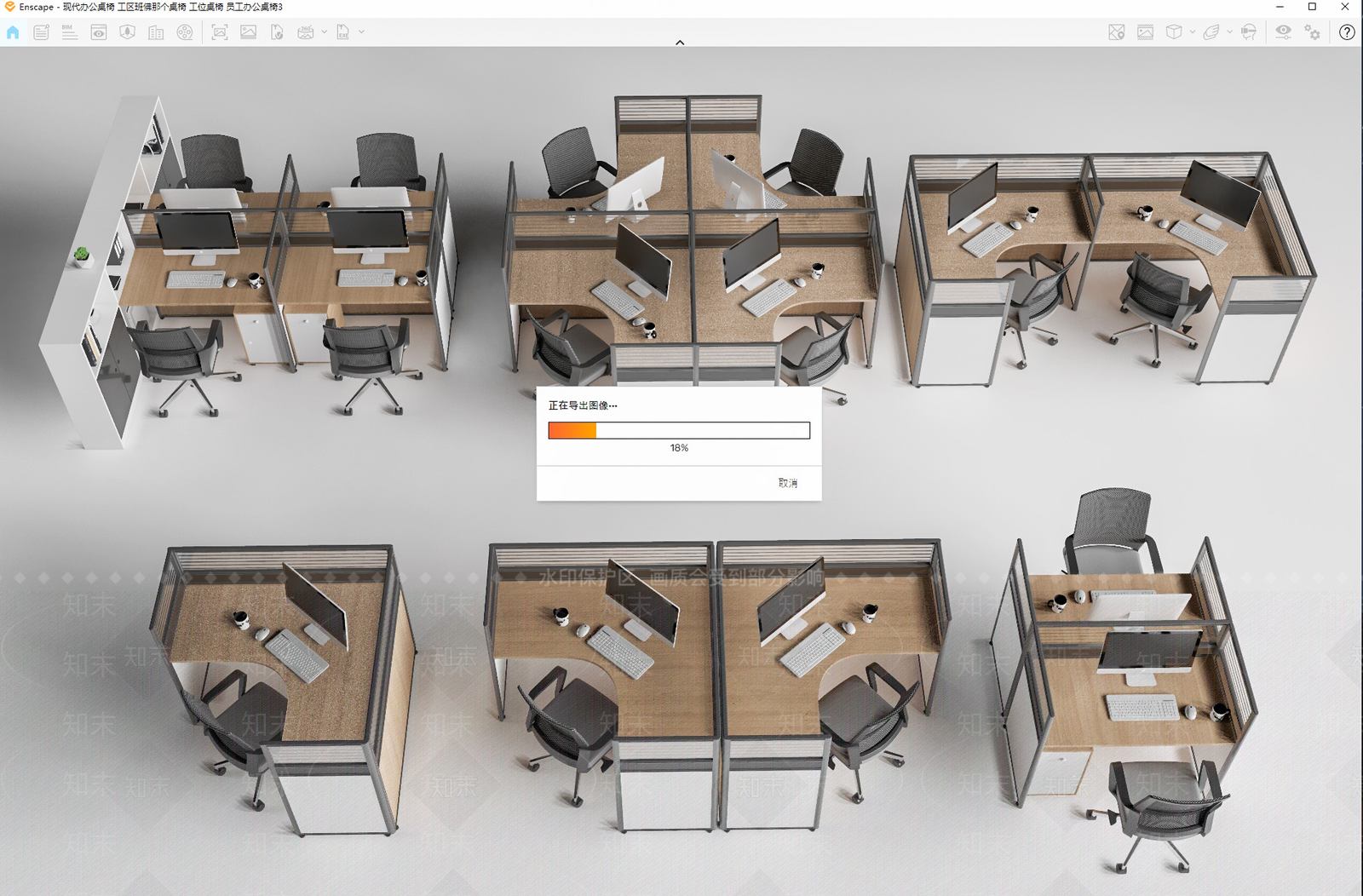The height and width of the screenshot is (896, 1363).
Task: Export a standalone EXE file
Action: pyautogui.click(x=343, y=32)
